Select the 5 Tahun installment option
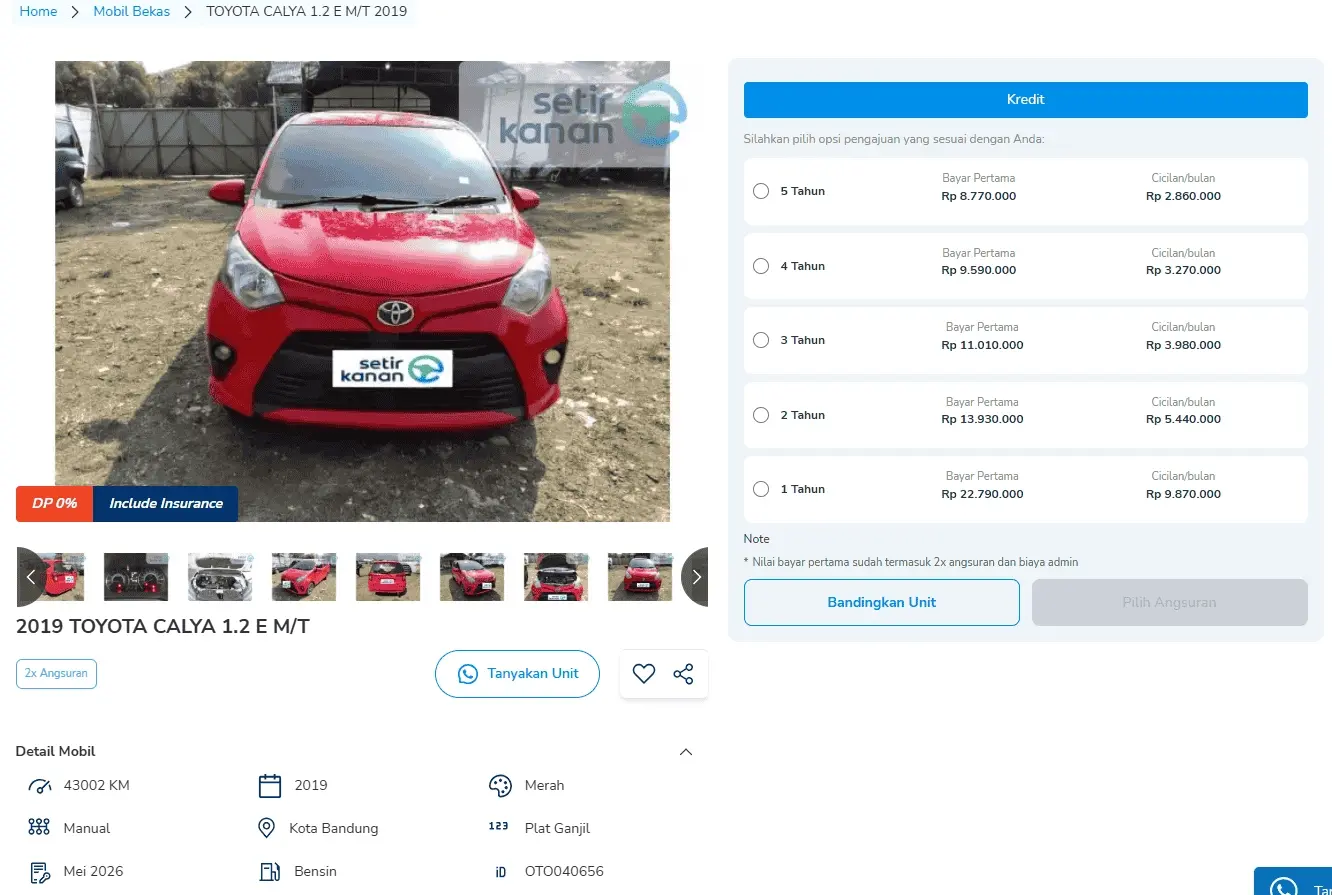 point(761,191)
